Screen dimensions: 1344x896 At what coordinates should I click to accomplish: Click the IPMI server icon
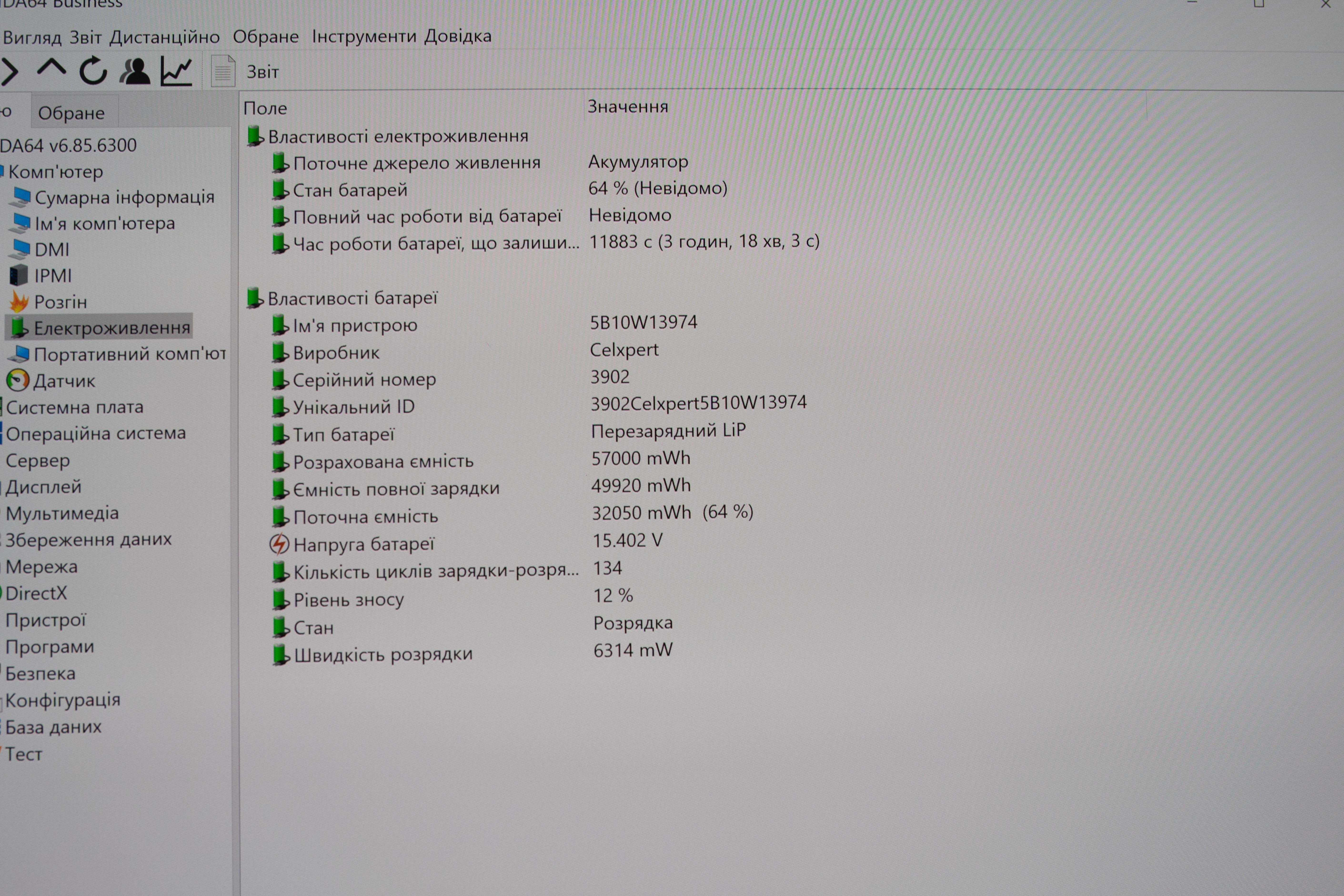(x=19, y=275)
